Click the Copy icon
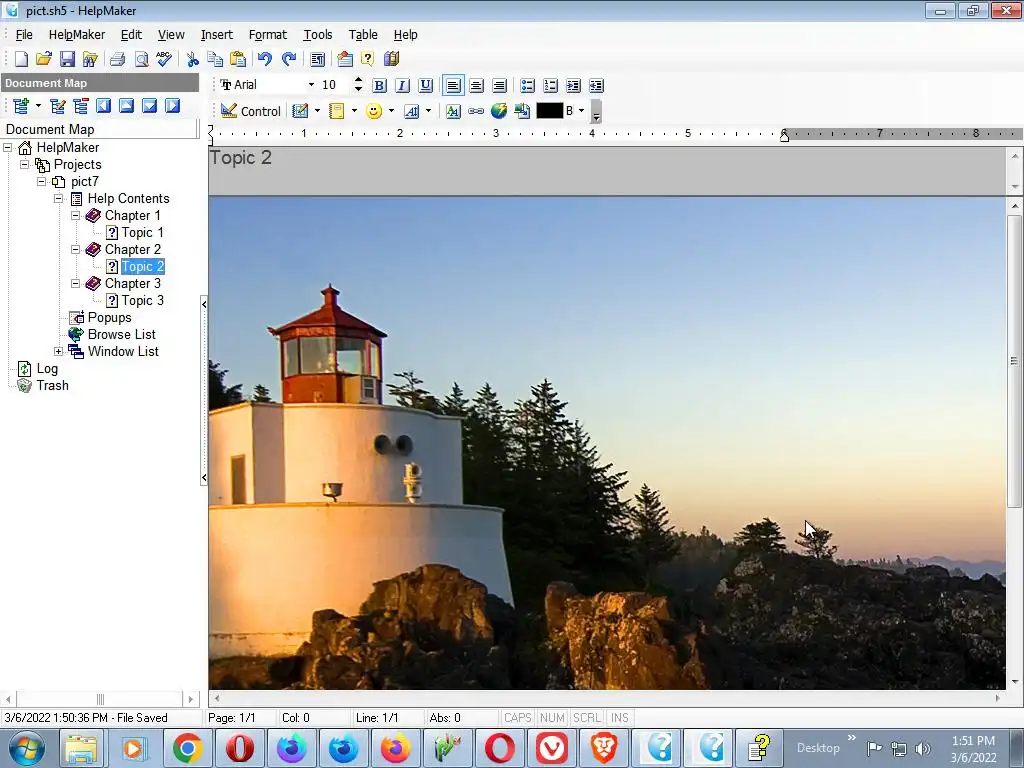The height and width of the screenshot is (768, 1024). tap(215, 59)
